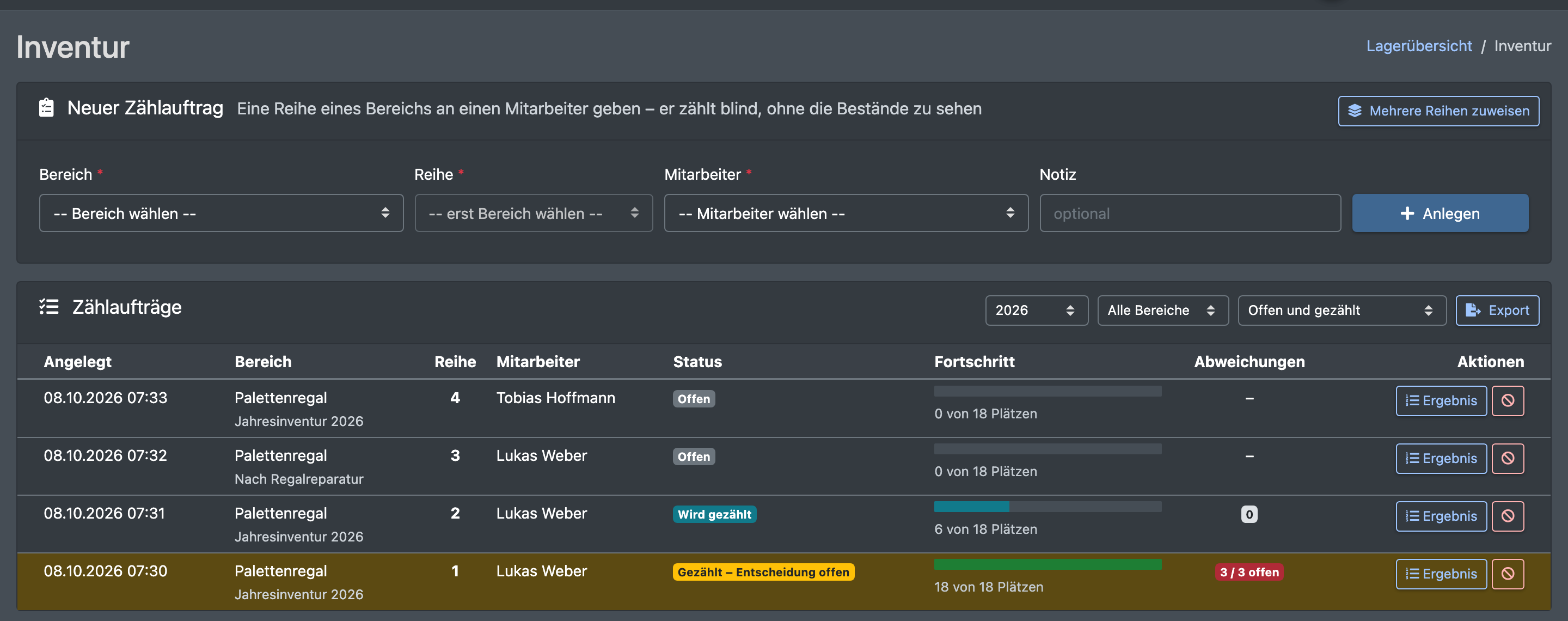Click the Fortschritt column header

[974, 362]
